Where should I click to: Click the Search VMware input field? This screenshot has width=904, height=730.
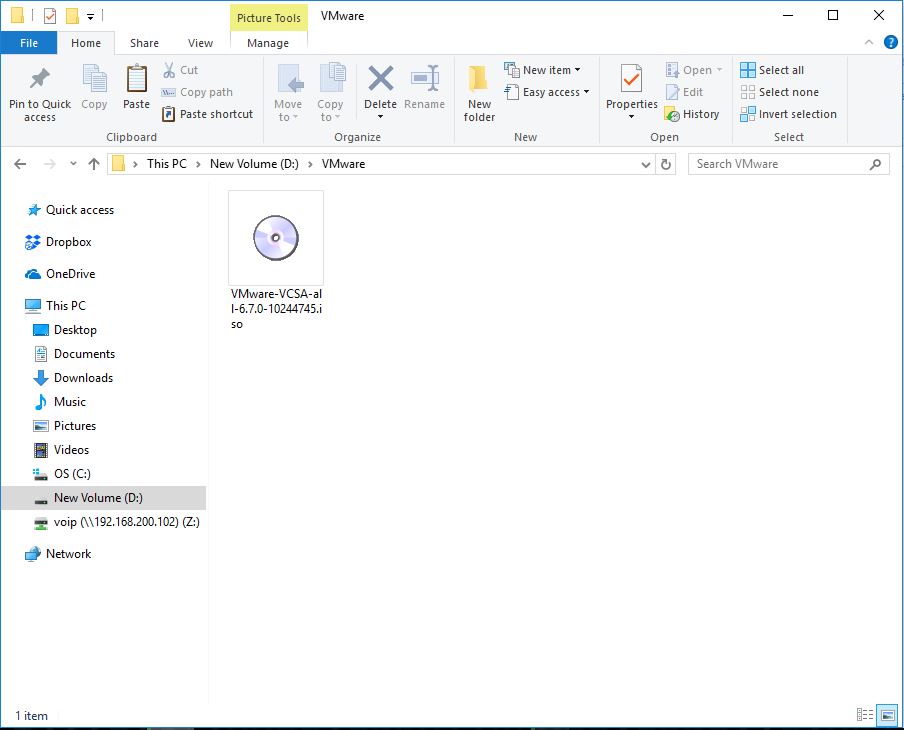point(778,164)
